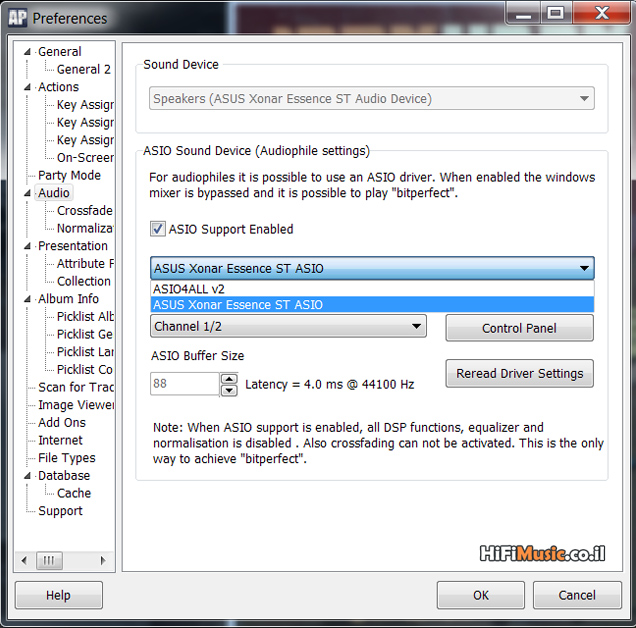Toggle ASIO Support Enabled checkbox

click(157, 229)
